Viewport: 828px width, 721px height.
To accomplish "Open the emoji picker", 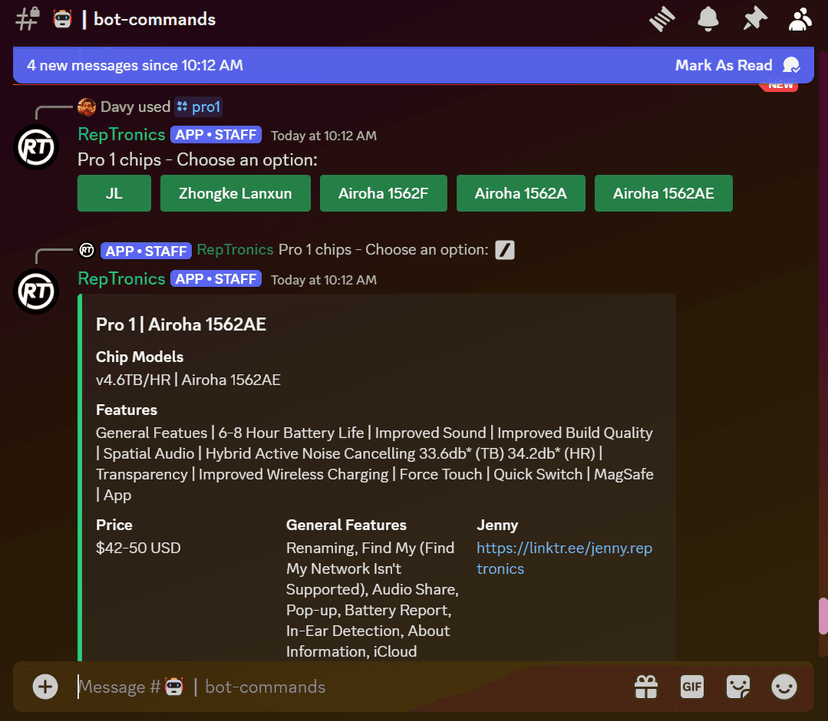I will (784, 687).
